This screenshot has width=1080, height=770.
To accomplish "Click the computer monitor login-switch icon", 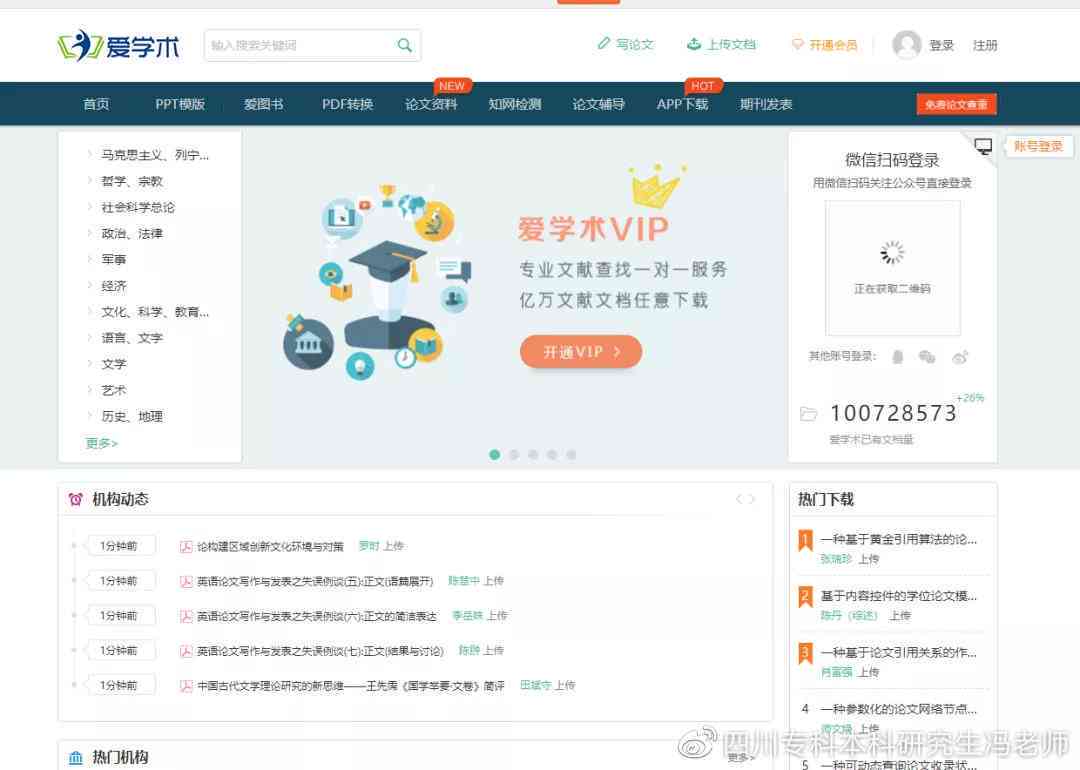I will tap(984, 146).
